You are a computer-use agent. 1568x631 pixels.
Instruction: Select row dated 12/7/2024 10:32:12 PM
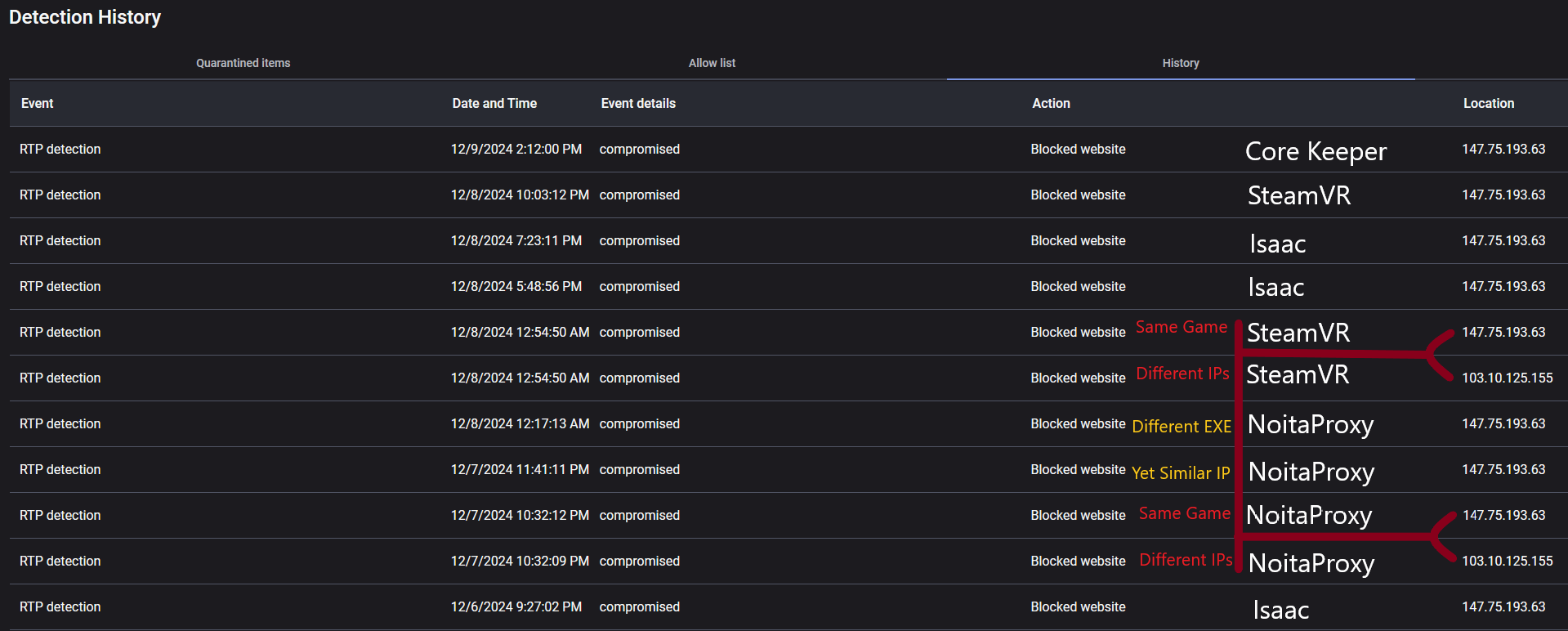click(x=788, y=516)
